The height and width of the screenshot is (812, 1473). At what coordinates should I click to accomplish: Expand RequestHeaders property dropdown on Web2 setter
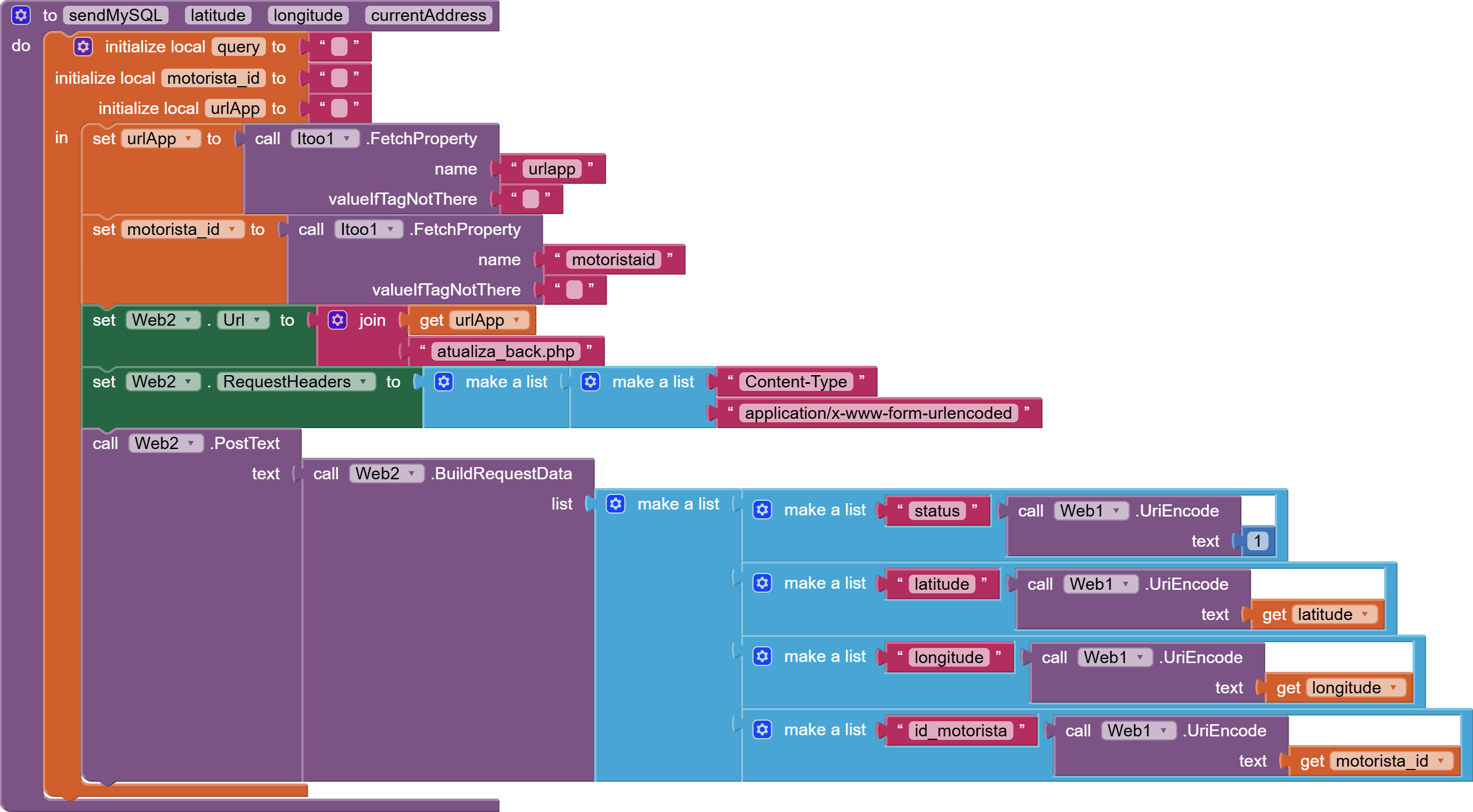tap(363, 382)
